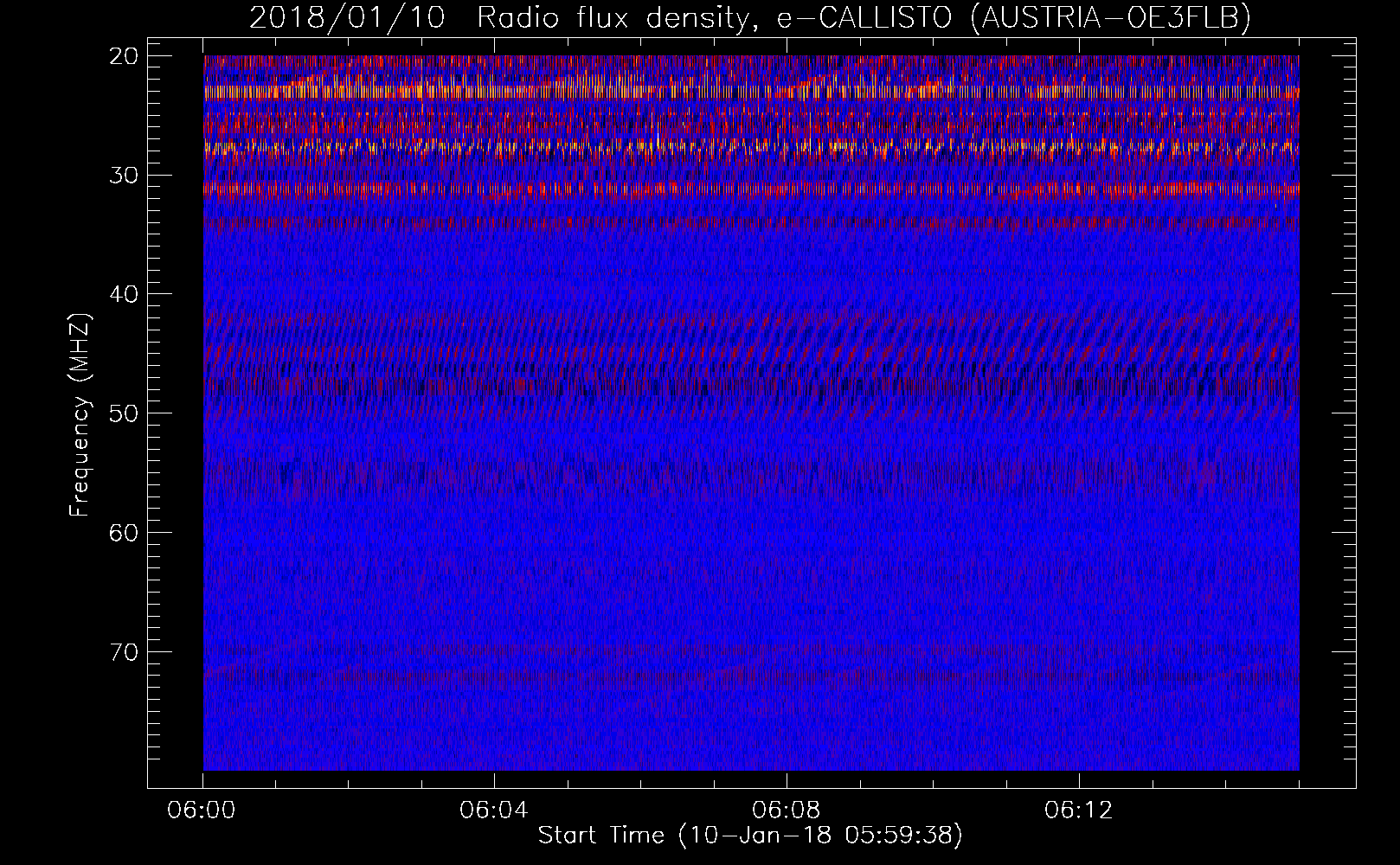This screenshot has height=865, width=1400.
Task: Click the 30 MHz frequency tick label
Action: click(x=125, y=175)
